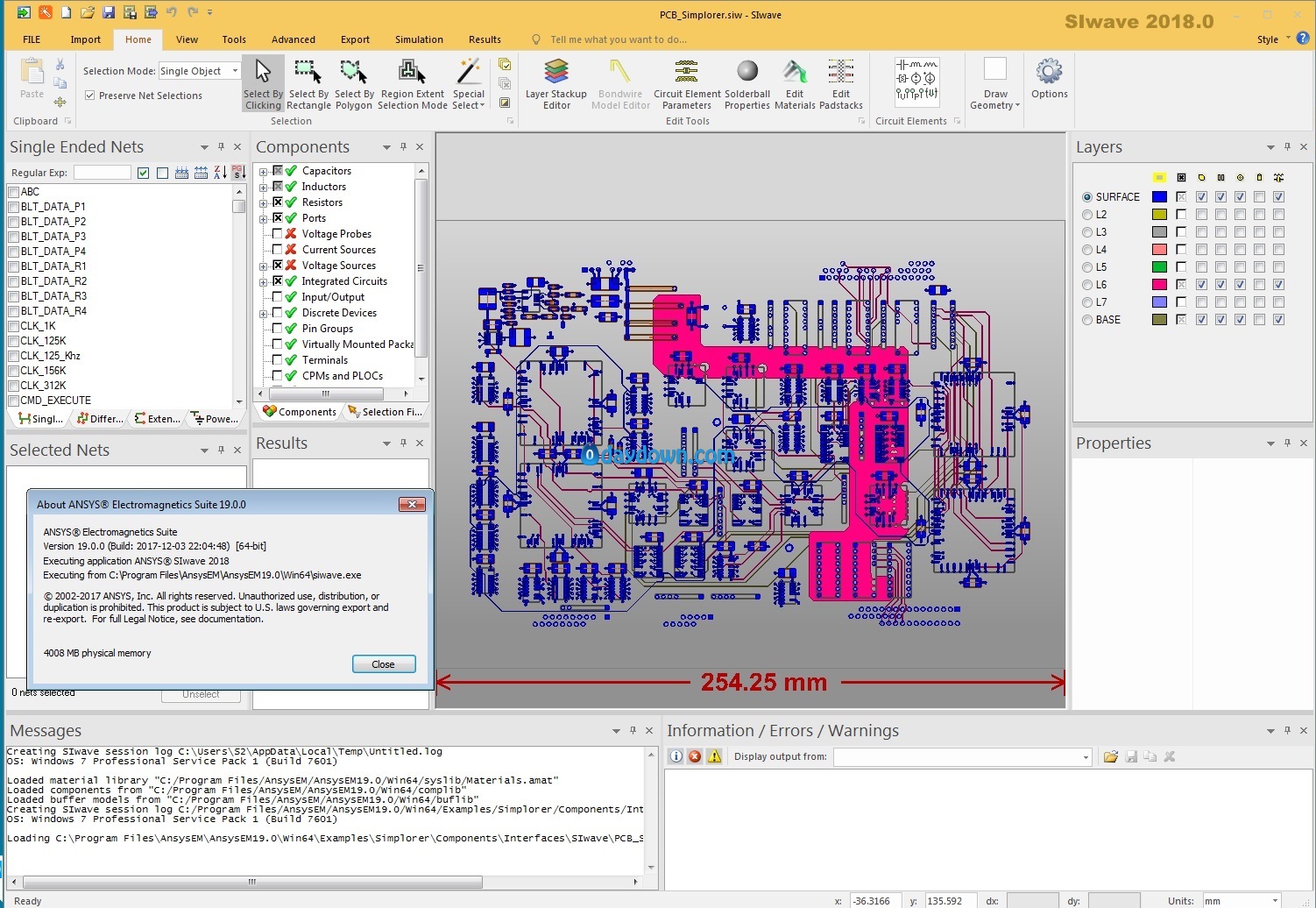Select the Select By Clicking tool
Viewport: 1316px width, 908px height.
tap(263, 84)
